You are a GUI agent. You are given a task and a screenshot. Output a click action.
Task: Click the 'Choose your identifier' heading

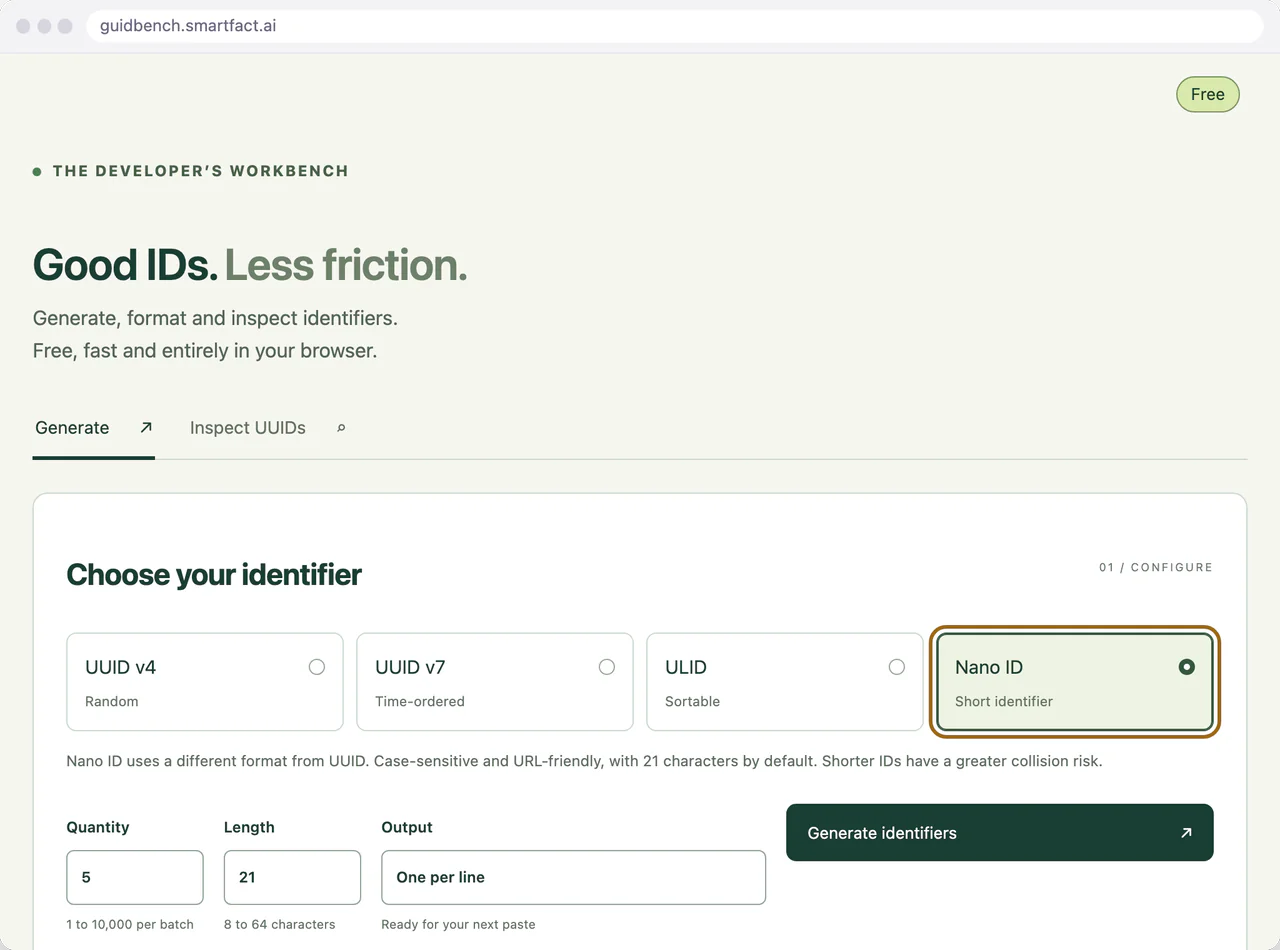point(214,575)
